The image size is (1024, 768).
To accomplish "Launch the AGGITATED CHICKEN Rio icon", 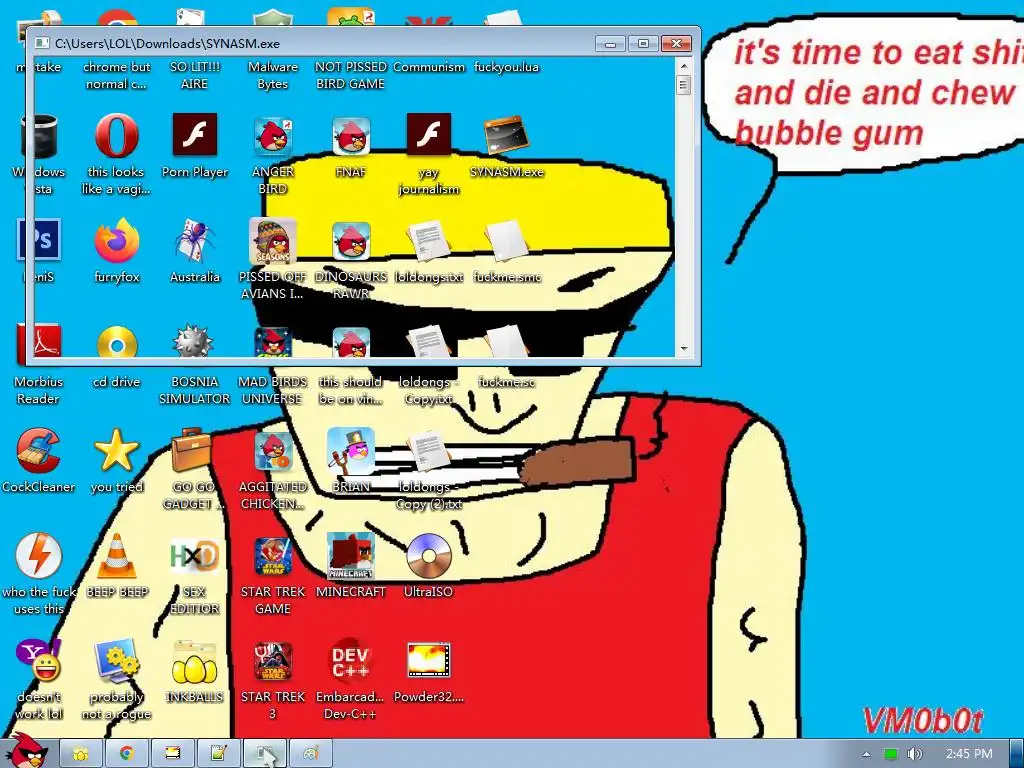I will pyautogui.click(x=274, y=451).
